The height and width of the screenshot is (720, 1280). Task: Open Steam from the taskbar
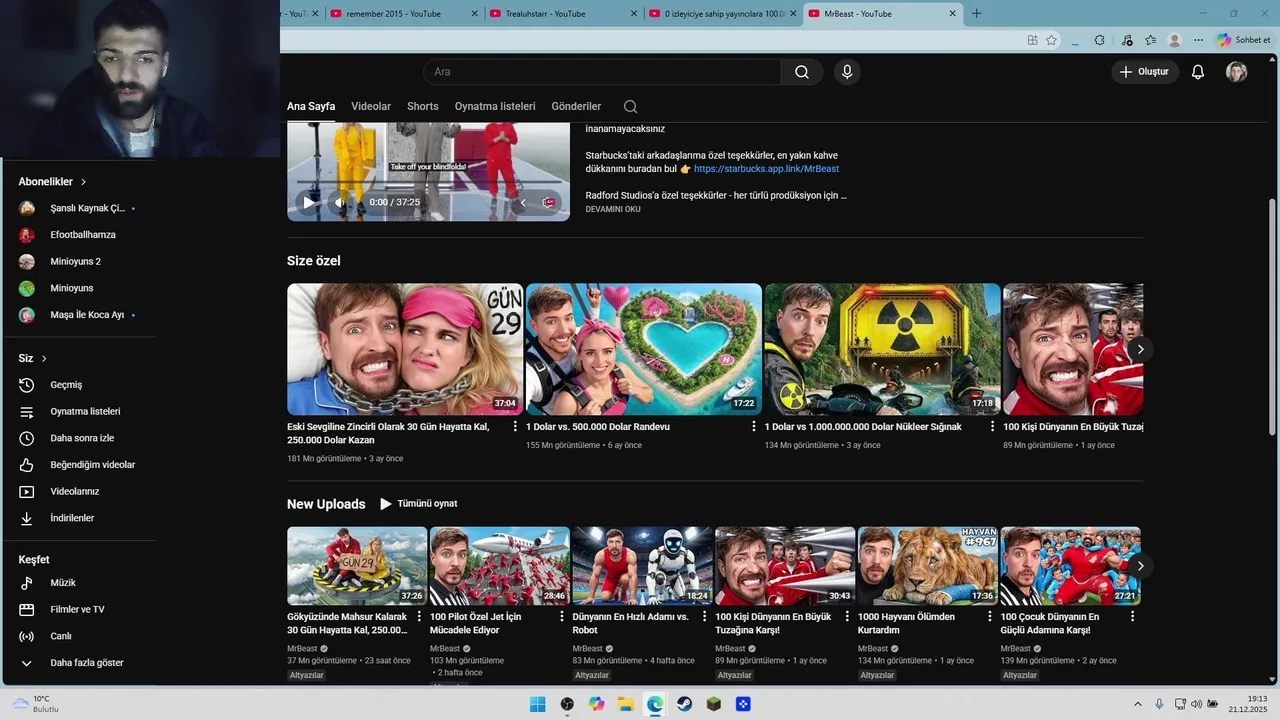point(684,704)
